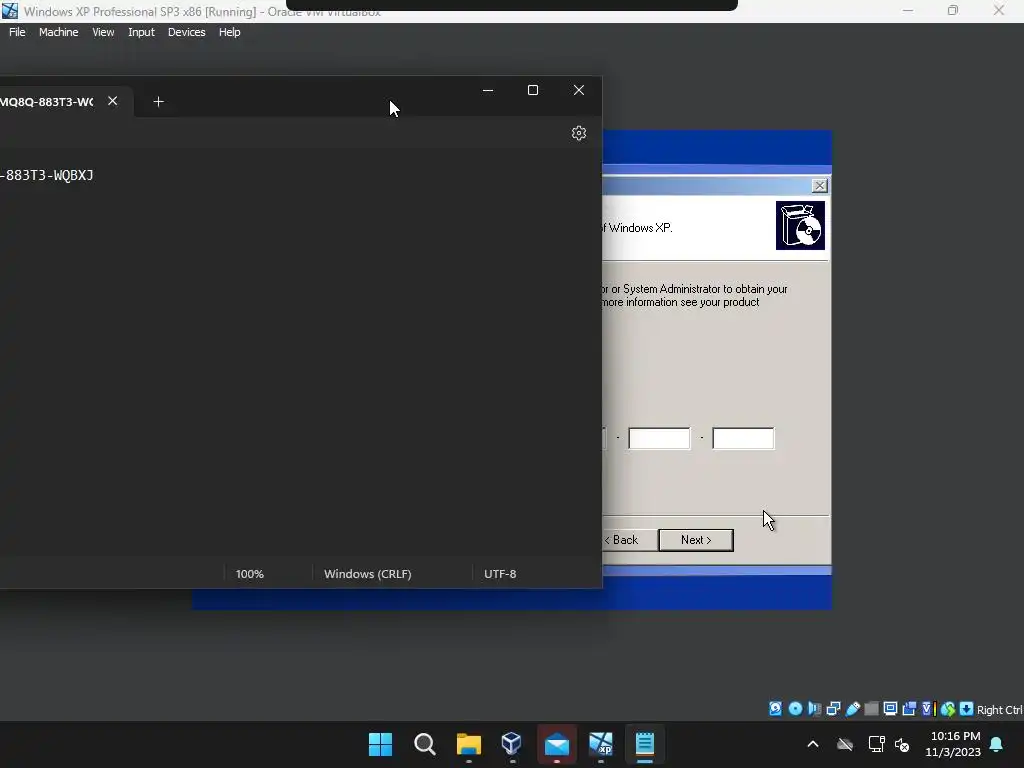Open clock and calendar flyout
Viewport: 1024px width, 768px height.
pyautogui.click(x=953, y=744)
